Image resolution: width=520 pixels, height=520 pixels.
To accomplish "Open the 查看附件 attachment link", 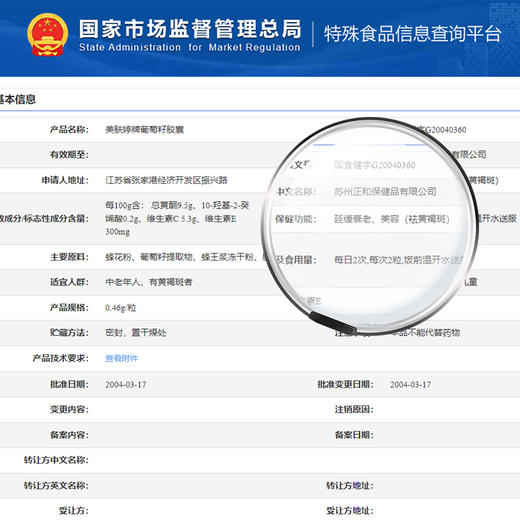I will click(122, 358).
